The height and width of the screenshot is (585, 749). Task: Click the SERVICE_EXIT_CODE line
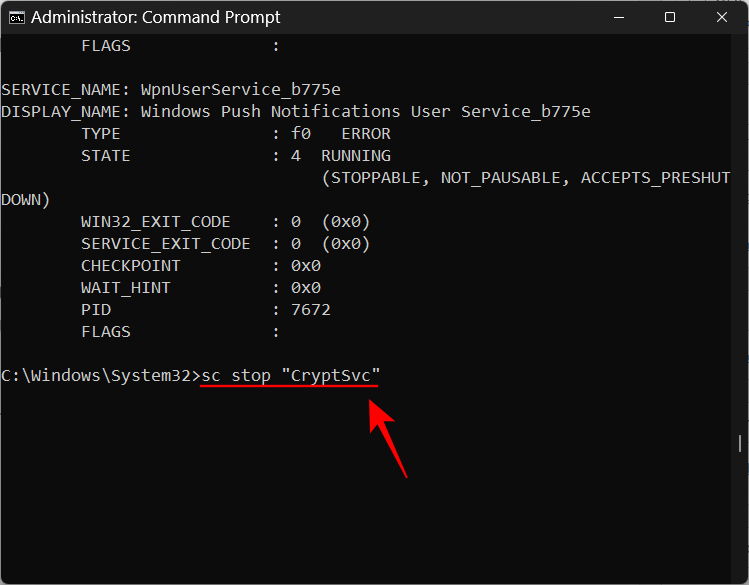(x=225, y=244)
